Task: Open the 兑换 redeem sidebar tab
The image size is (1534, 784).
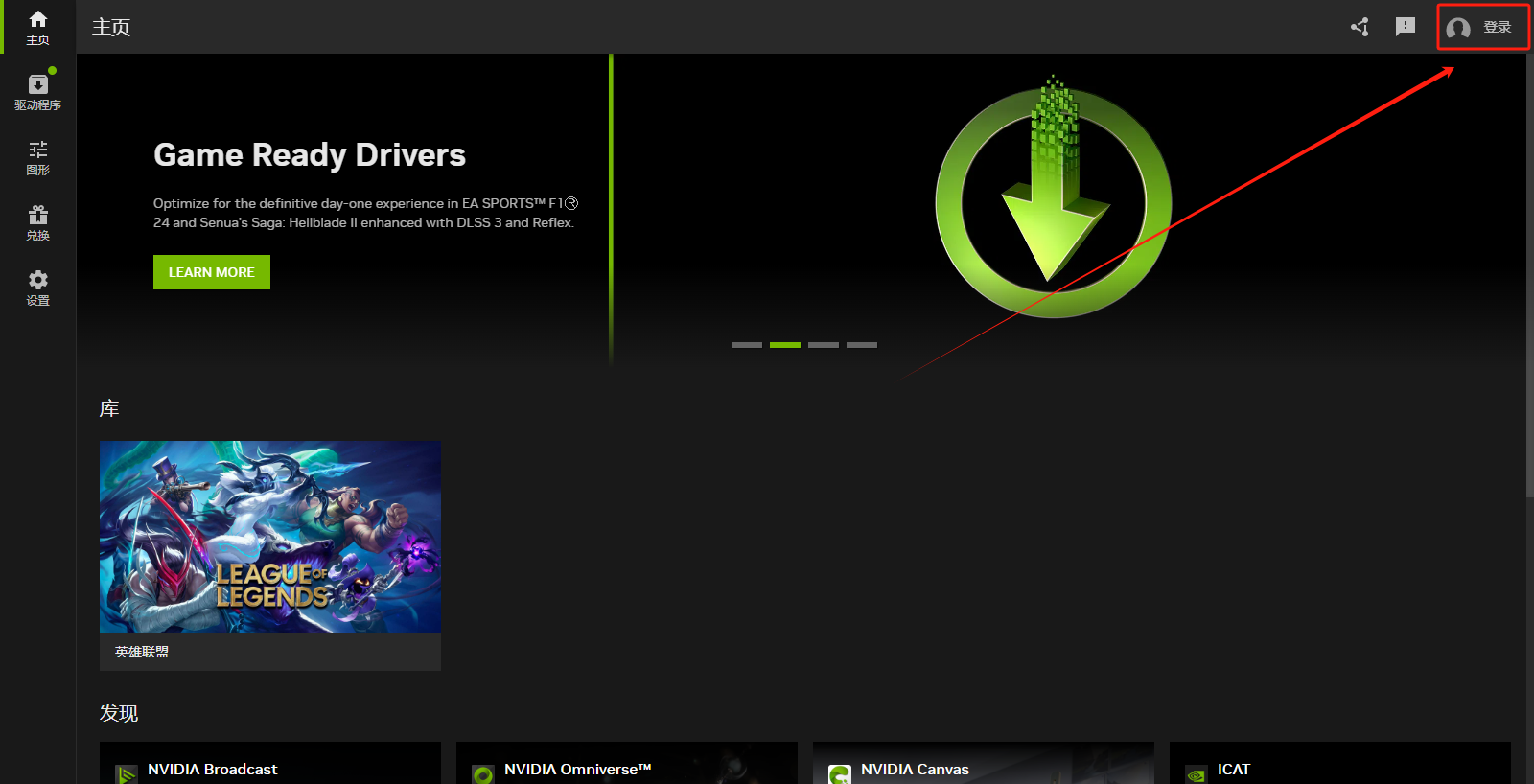Action: 37,223
